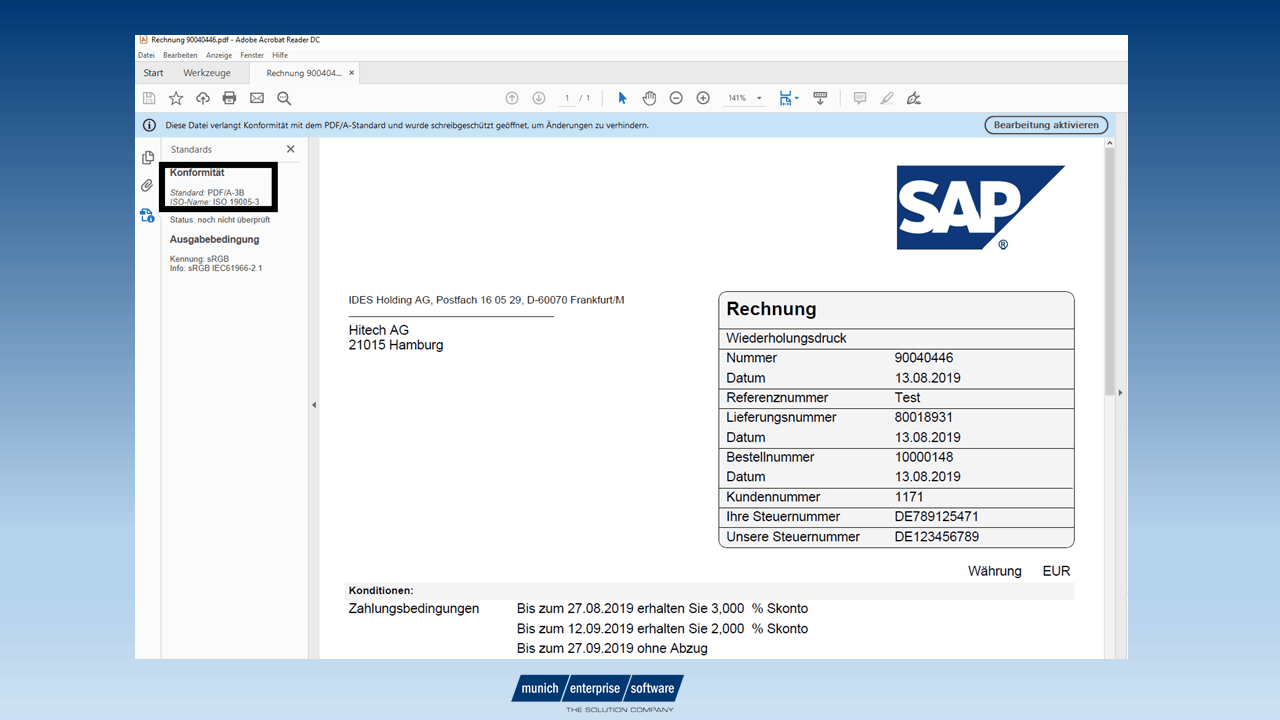Click the add comment icon
This screenshot has width=1280, height=720.
[860, 98]
